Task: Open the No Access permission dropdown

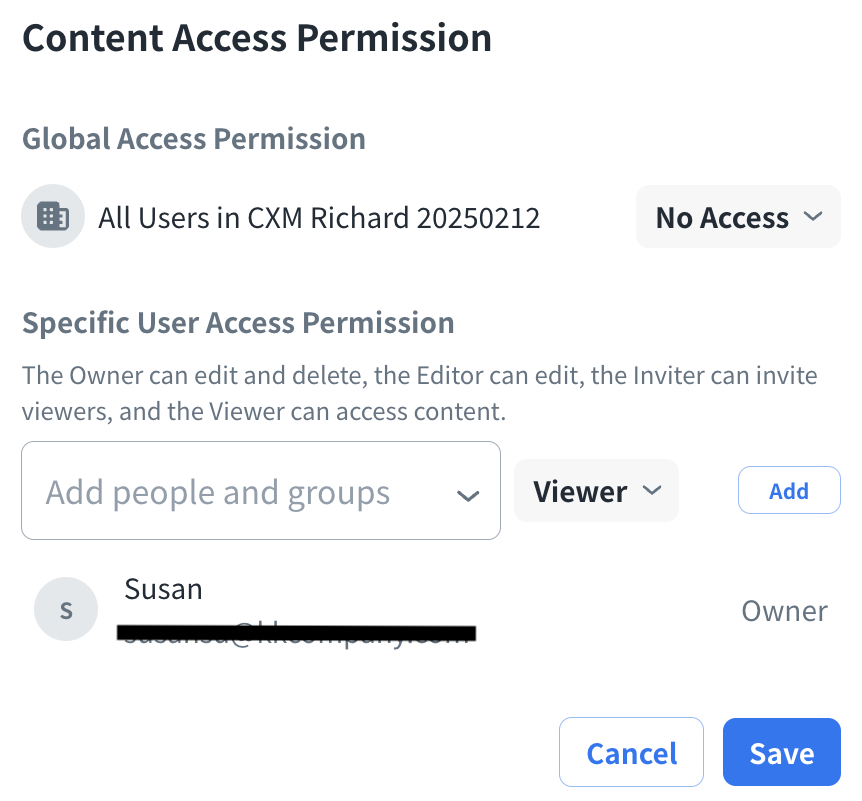Action: click(737, 217)
